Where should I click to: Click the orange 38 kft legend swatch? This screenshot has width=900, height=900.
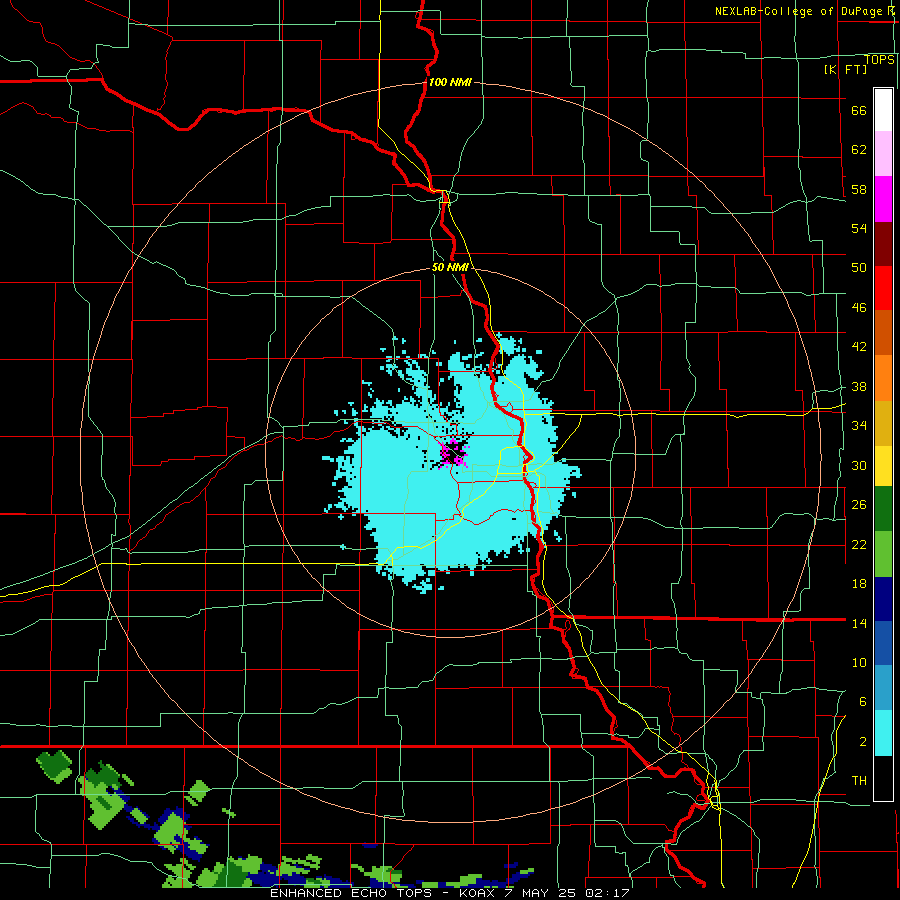click(x=883, y=378)
